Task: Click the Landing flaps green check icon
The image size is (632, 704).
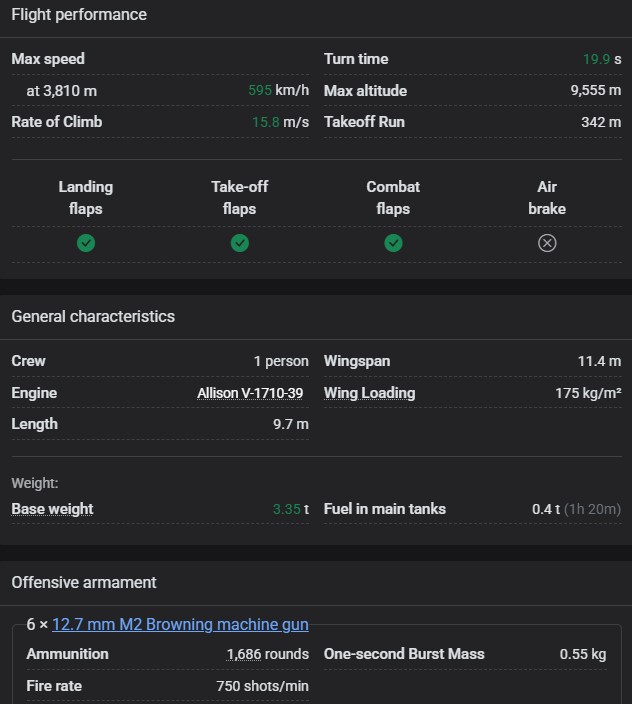Action: pos(86,243)
